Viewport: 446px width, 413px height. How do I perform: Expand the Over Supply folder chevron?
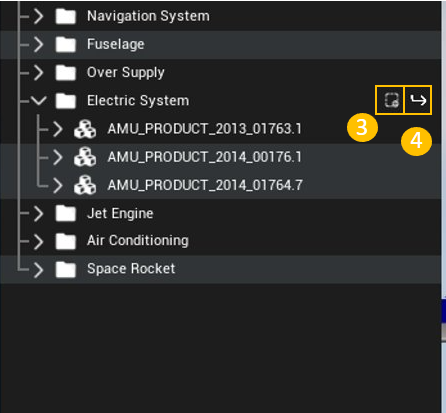point(38,72)
